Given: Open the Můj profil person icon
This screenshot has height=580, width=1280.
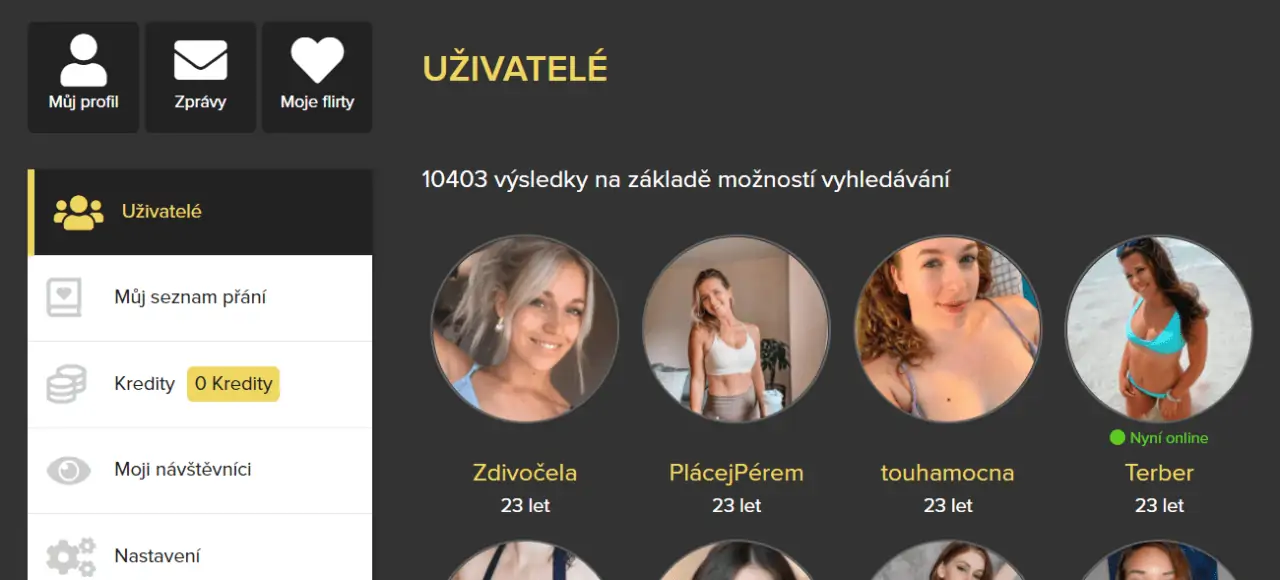Looking at the screenshot, I should pos(83,61).
